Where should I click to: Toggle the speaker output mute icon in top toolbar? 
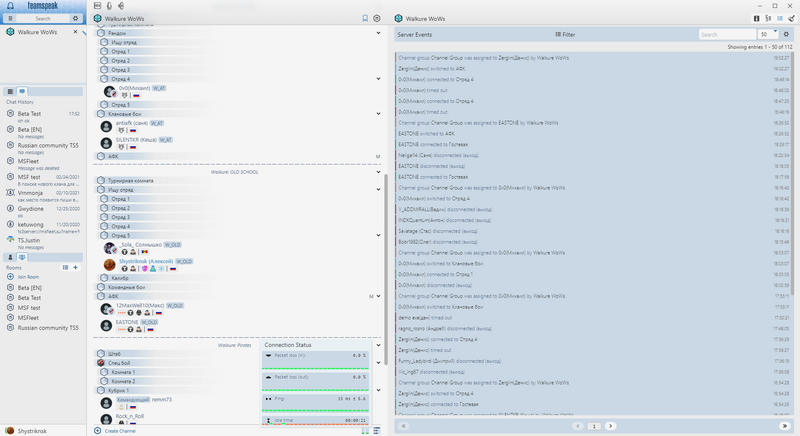pyautogui.click(x=121, y=6)
